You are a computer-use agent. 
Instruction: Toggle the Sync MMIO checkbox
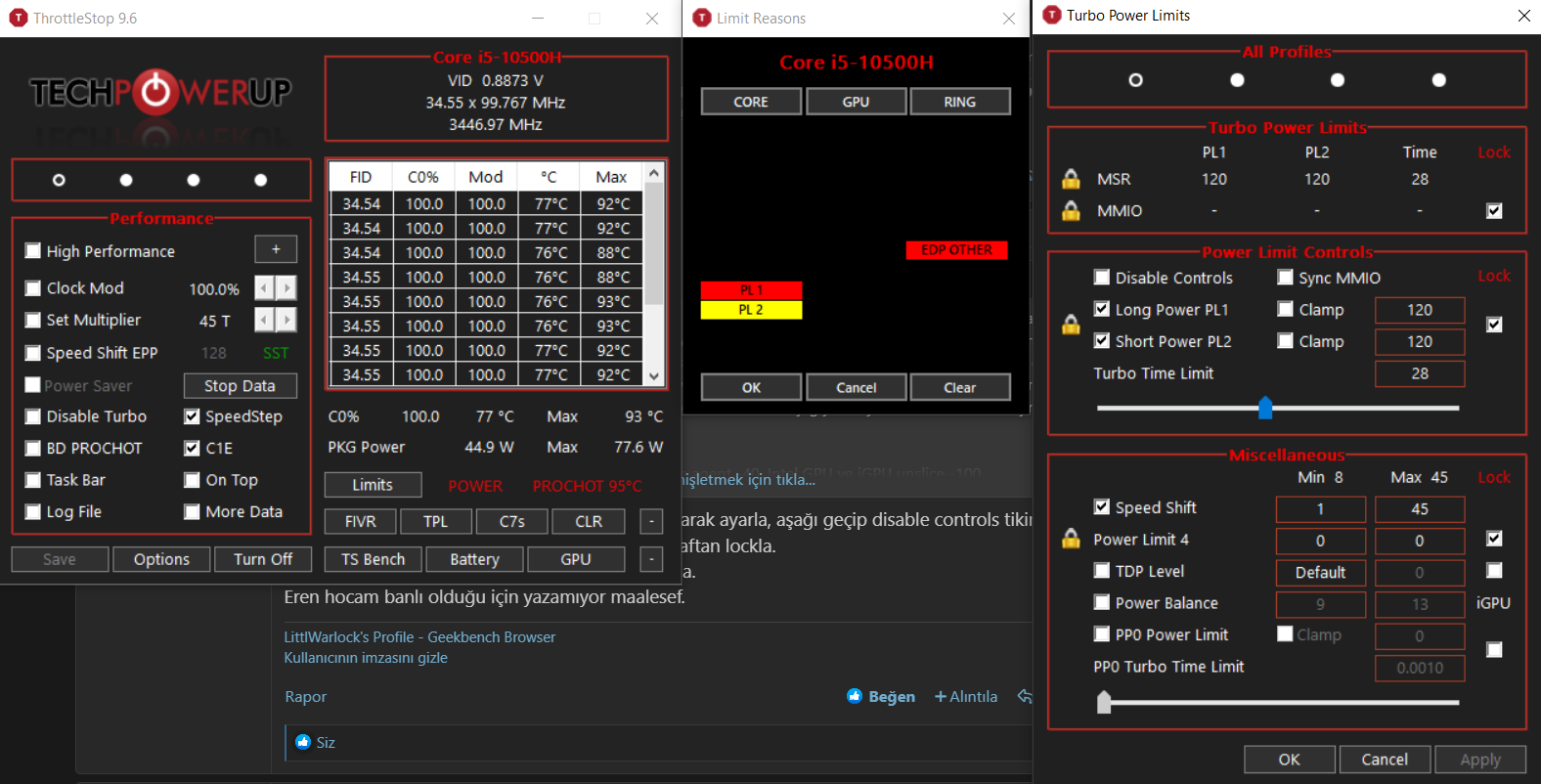1286,278
